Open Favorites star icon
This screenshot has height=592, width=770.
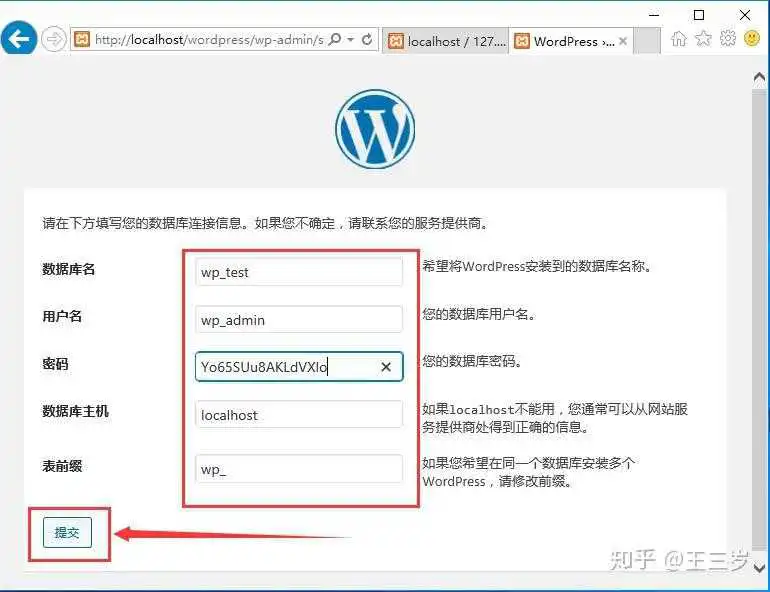click(703, 38)
